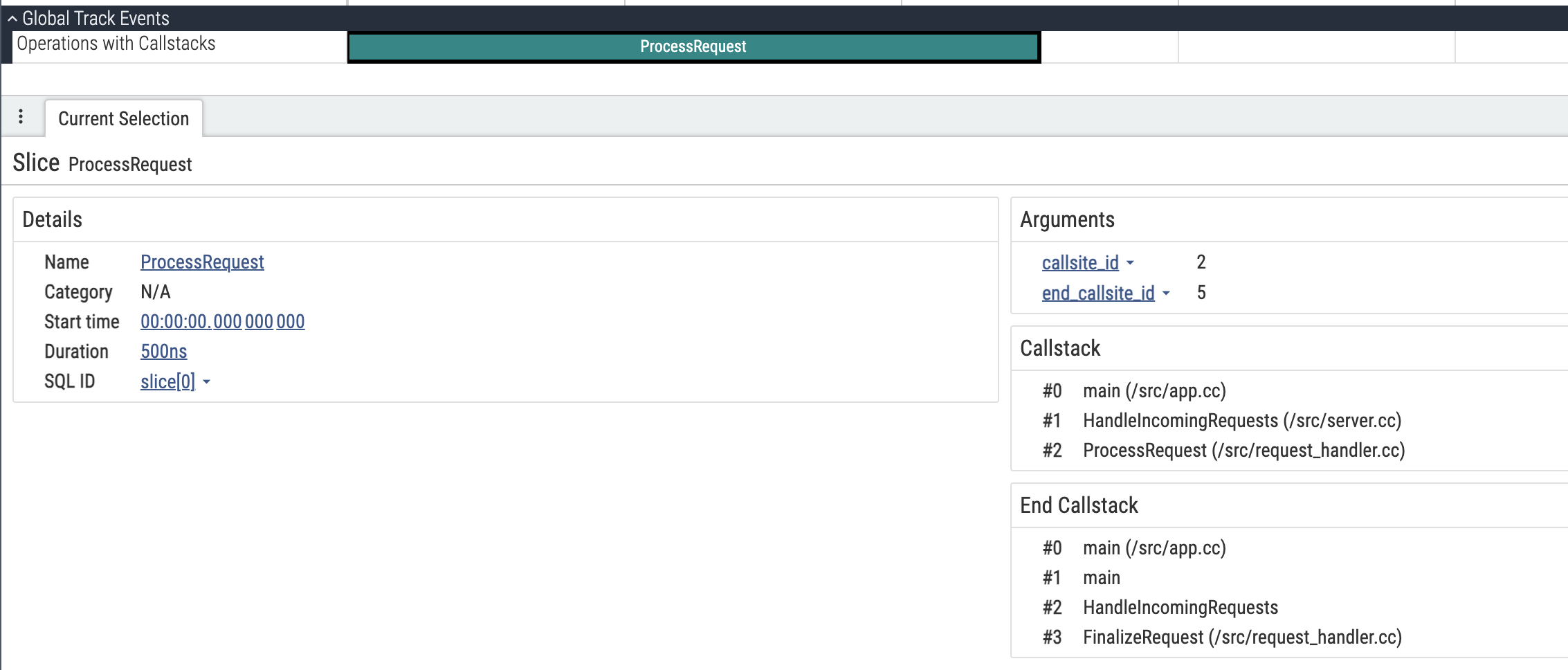Click the Operations with Callstacks track name
The height and width of the screenshot is (670, 1568).
(x=116, y=44)
